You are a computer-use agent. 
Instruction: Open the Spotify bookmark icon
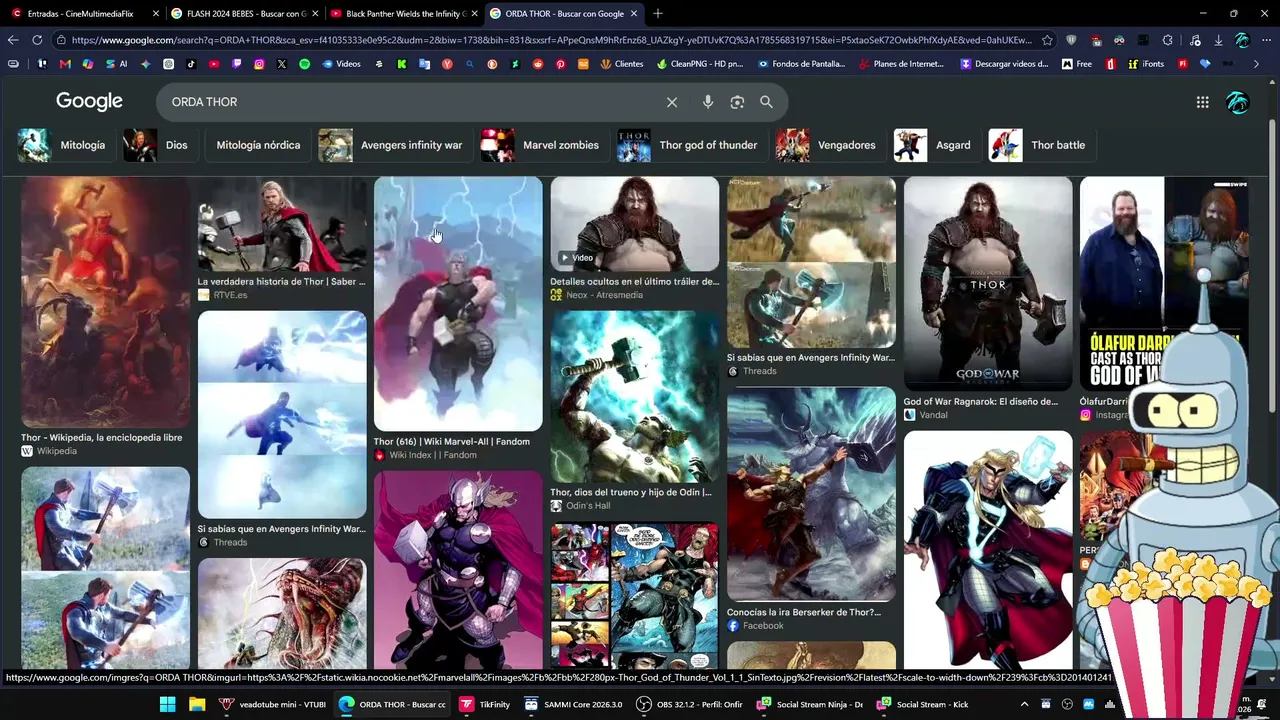click(x=305, y=64)
